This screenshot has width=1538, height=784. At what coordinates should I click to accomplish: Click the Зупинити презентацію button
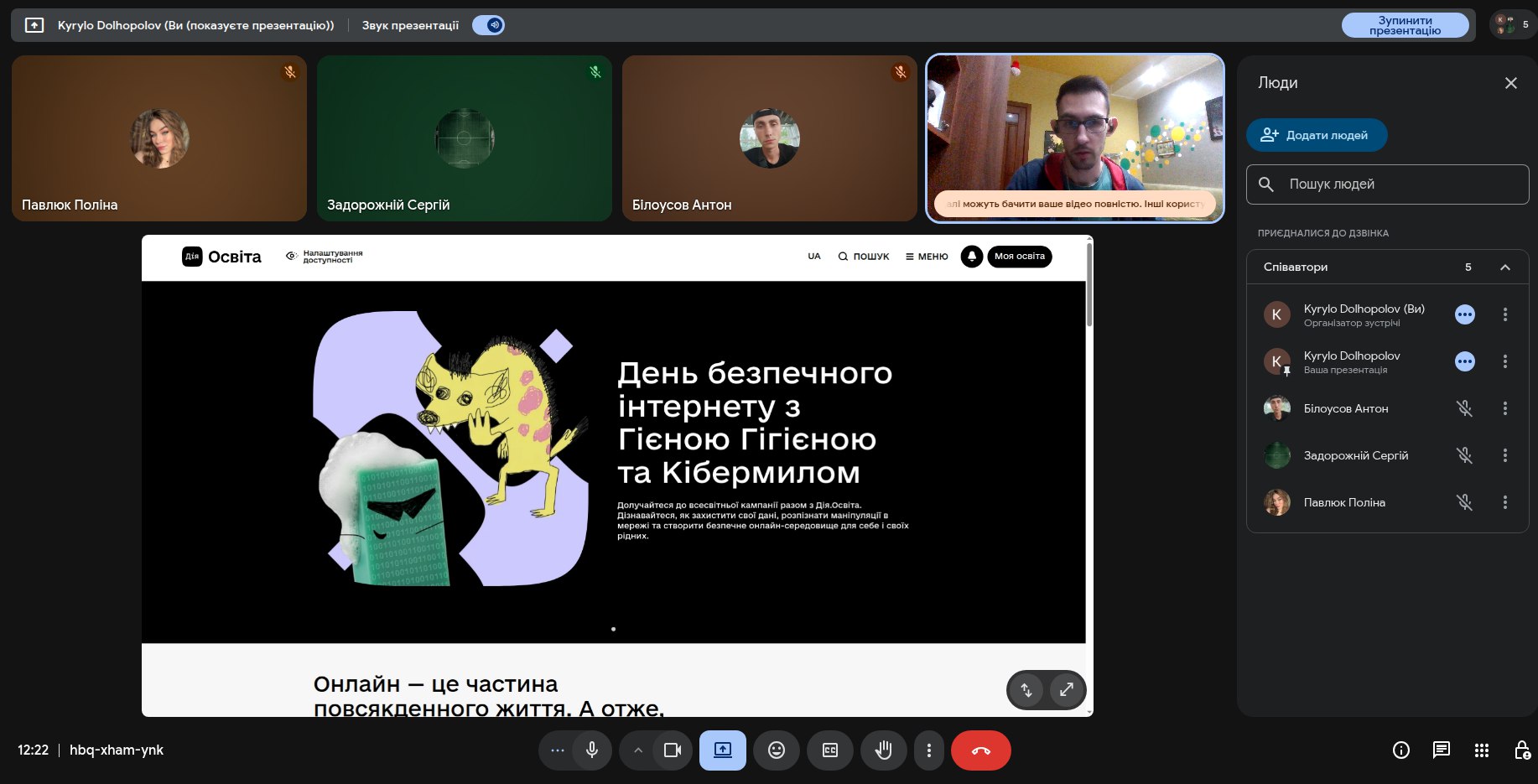[x=1405, y=25]
